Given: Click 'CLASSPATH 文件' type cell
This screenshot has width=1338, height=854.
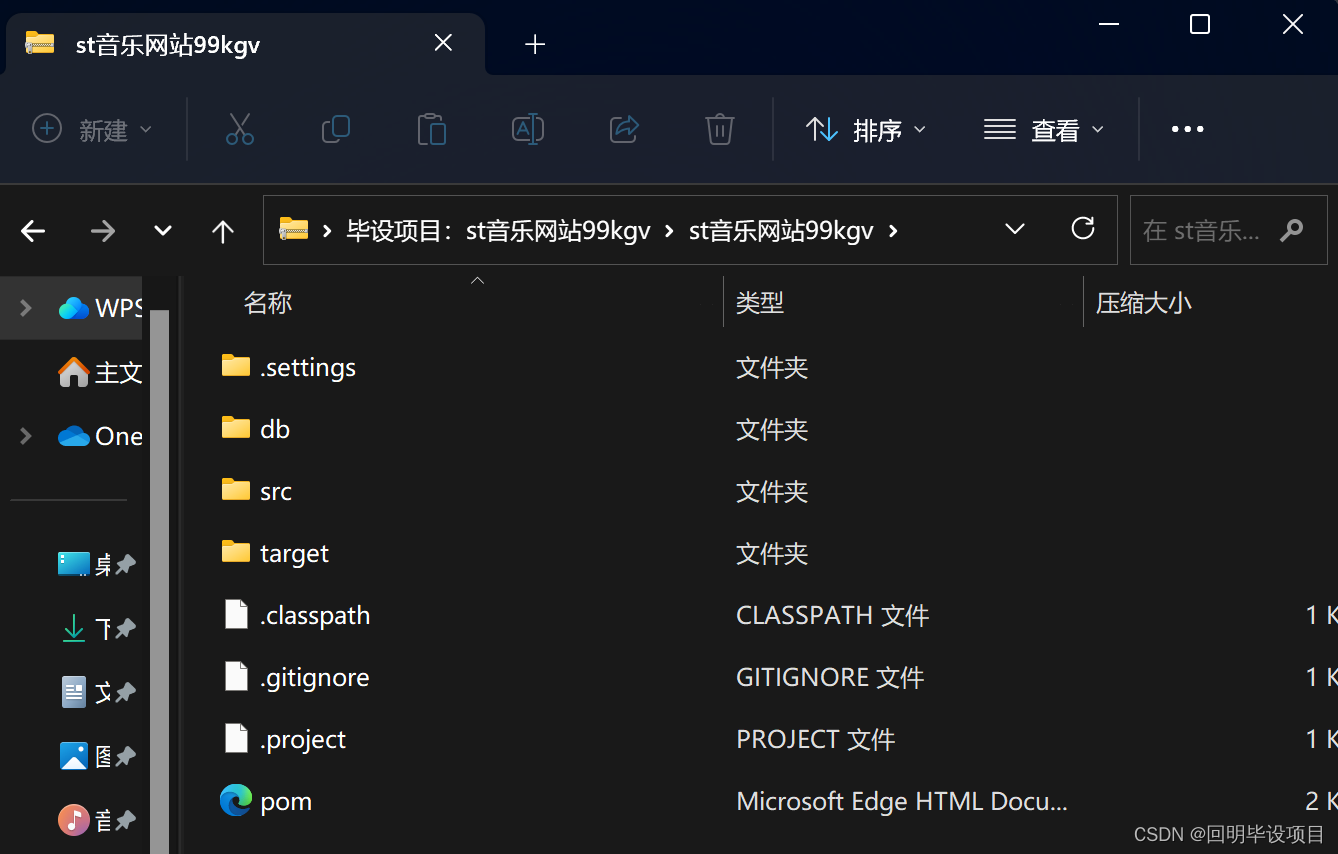Looking at the screenshot, I should coord(833,615).
